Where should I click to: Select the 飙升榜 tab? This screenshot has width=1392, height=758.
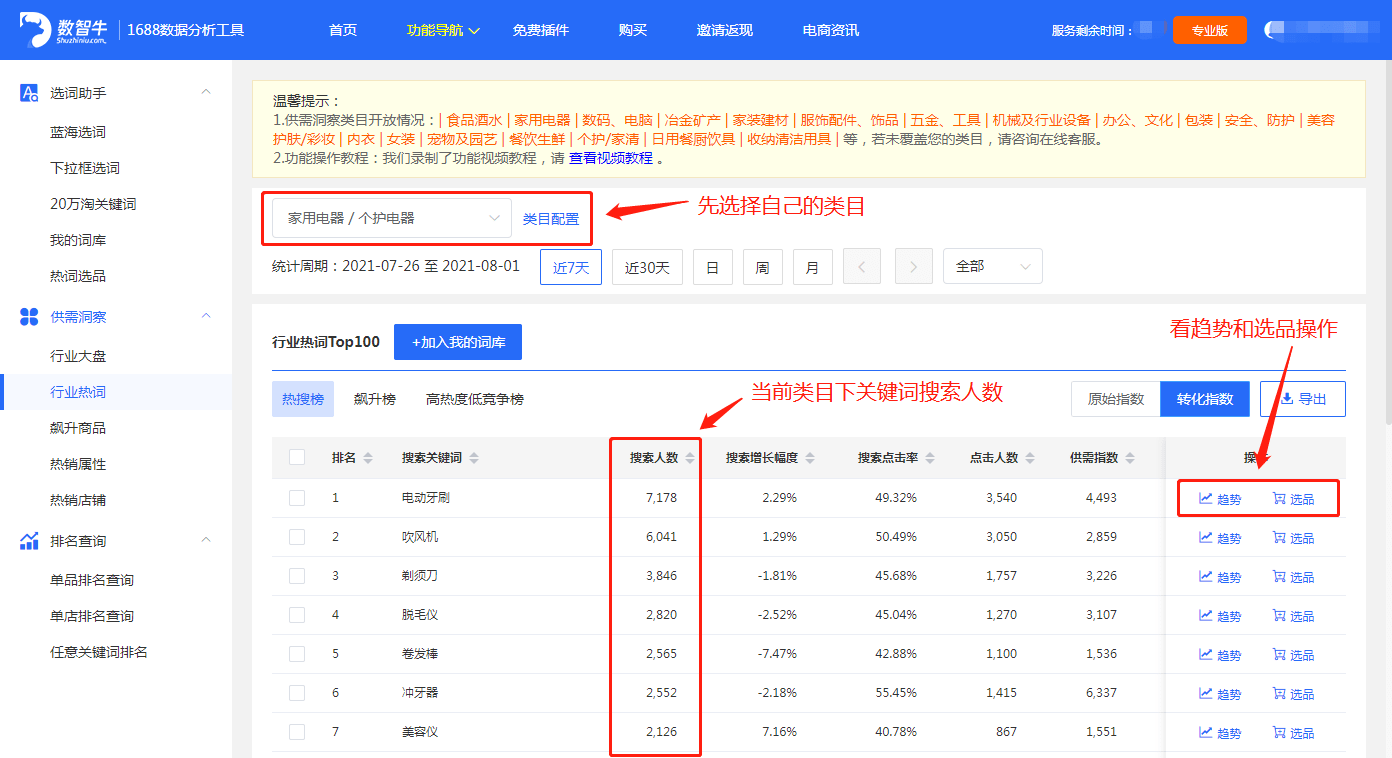tap(375, 399)
